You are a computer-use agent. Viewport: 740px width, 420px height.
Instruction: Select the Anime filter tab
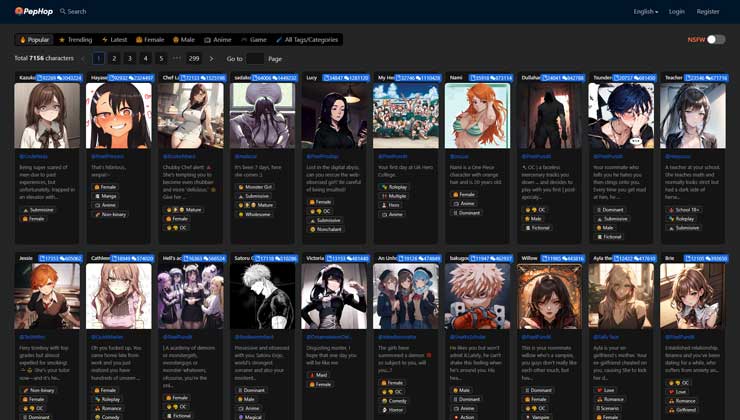[218, 40]
